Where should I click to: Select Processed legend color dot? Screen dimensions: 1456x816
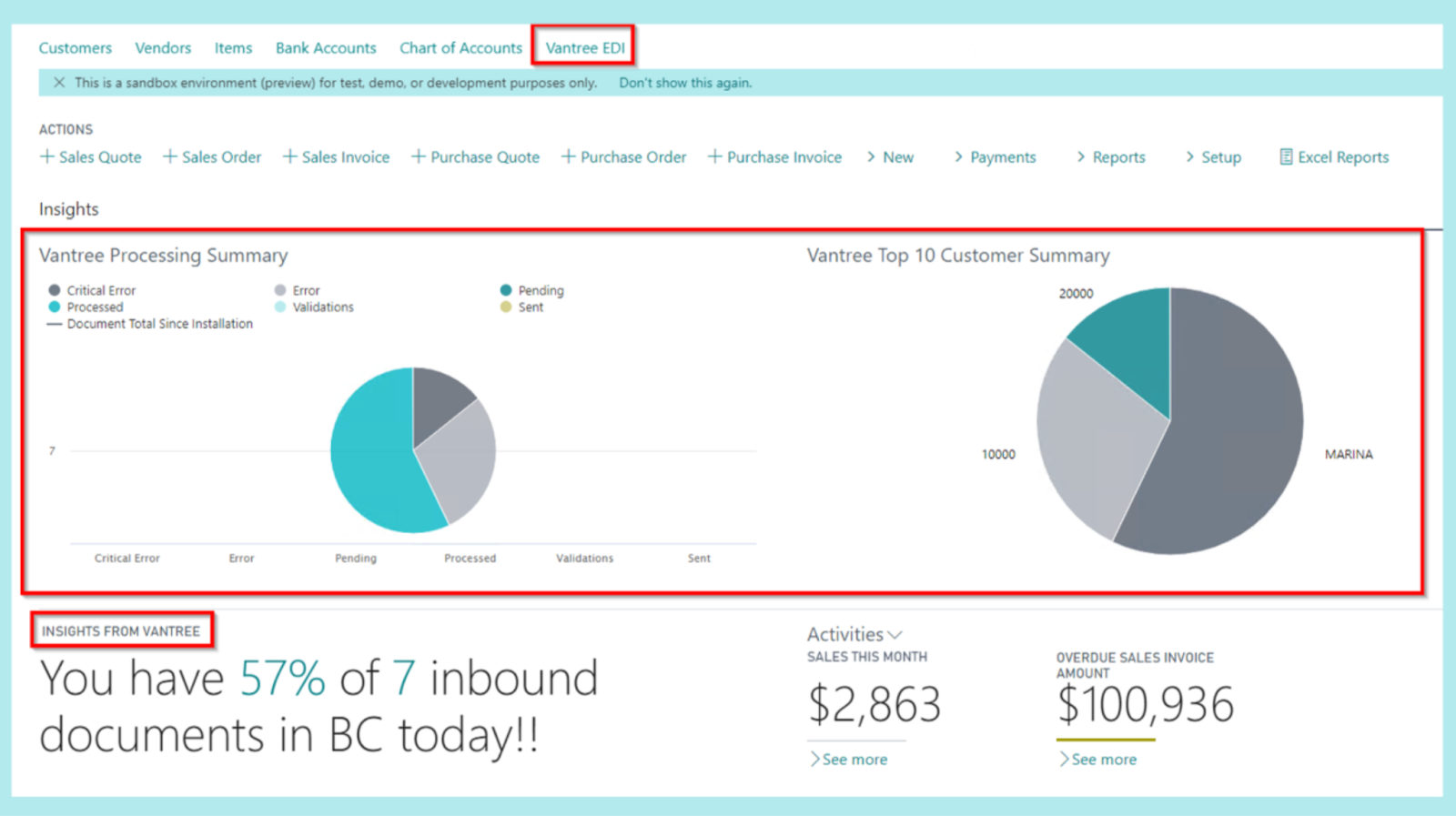tap(55, 307)
